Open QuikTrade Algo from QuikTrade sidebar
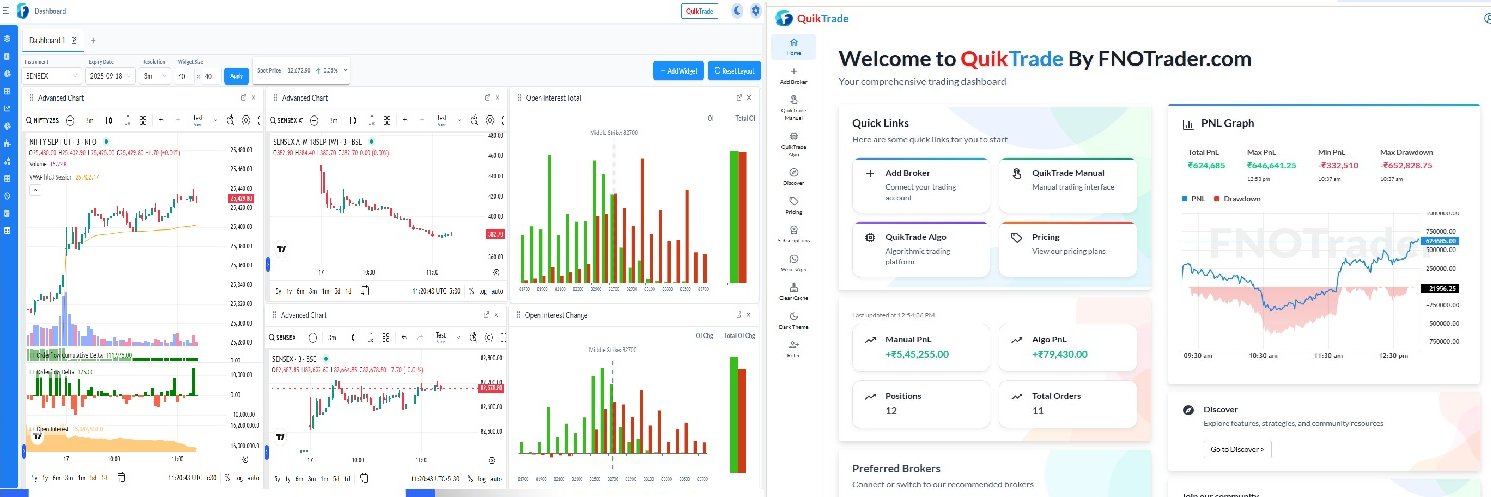Image resolution: width=1491 pixels, height=497 pixels. point(793,142)
